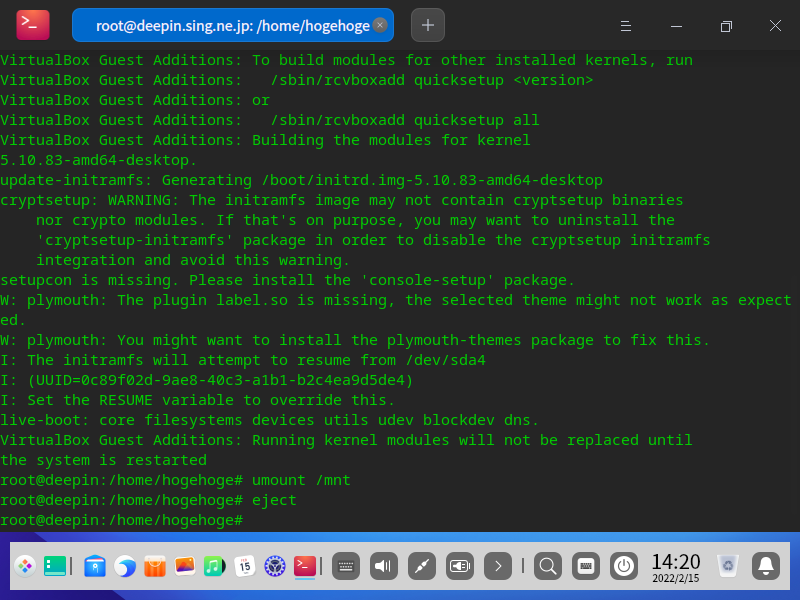The height and width of the screenshot is (600, 800).
Task: Open the onscreen keyboard tray icon
Action: point(346,566)
